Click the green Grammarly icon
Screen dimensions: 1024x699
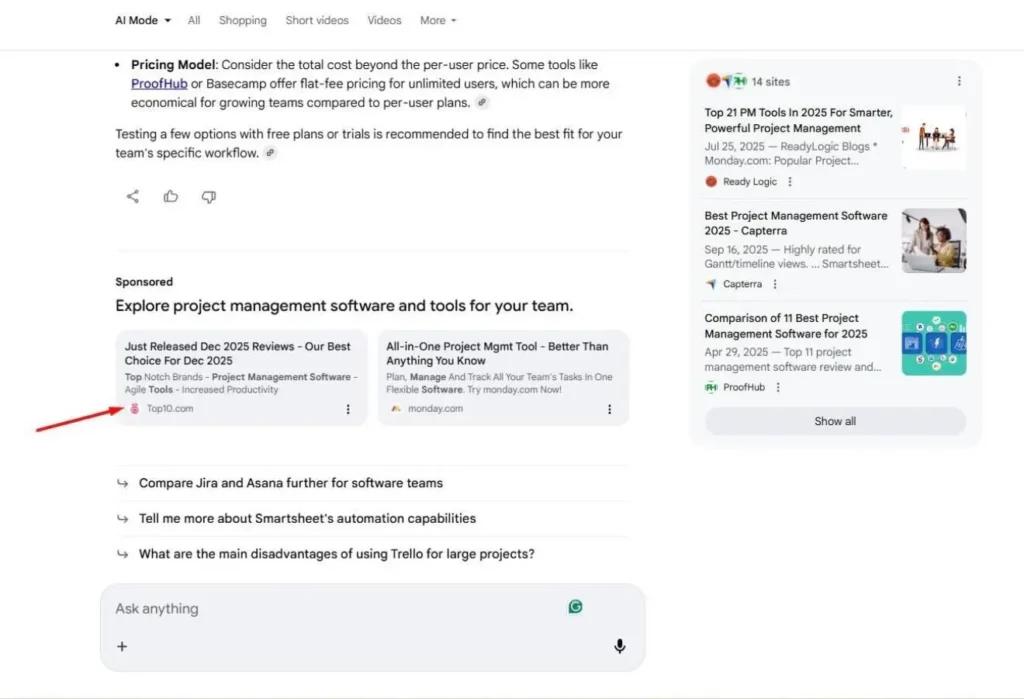coord(575,606)
